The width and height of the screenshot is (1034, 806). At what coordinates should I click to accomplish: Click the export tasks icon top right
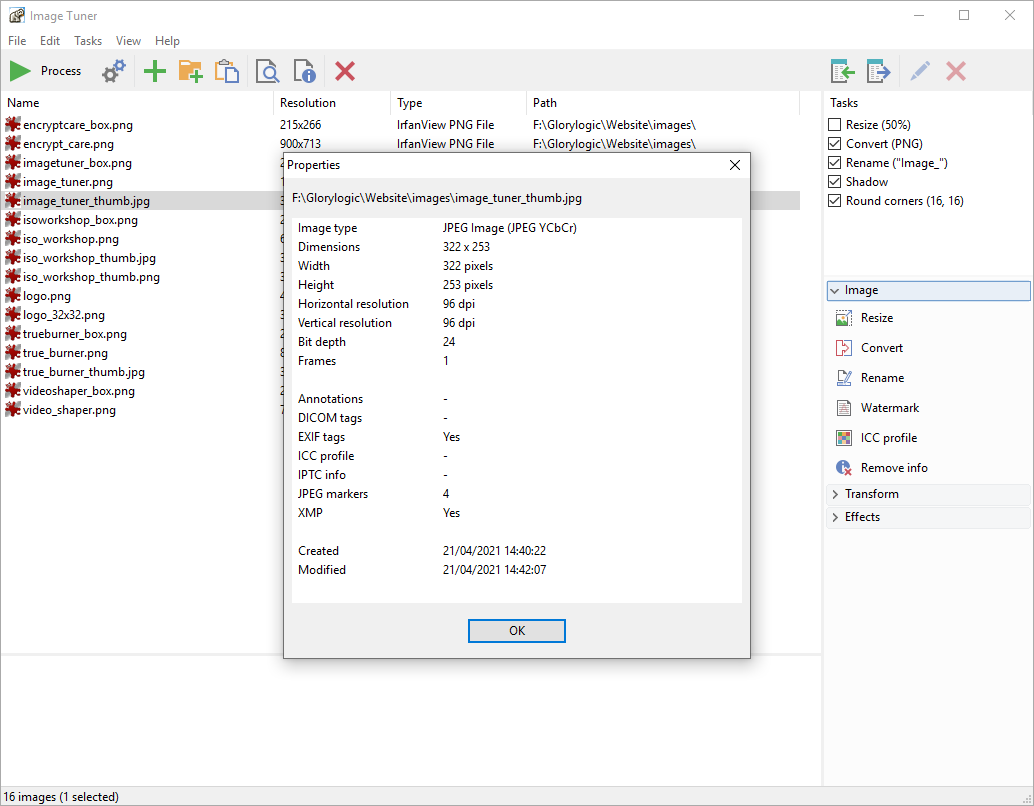tap(878, 71)
